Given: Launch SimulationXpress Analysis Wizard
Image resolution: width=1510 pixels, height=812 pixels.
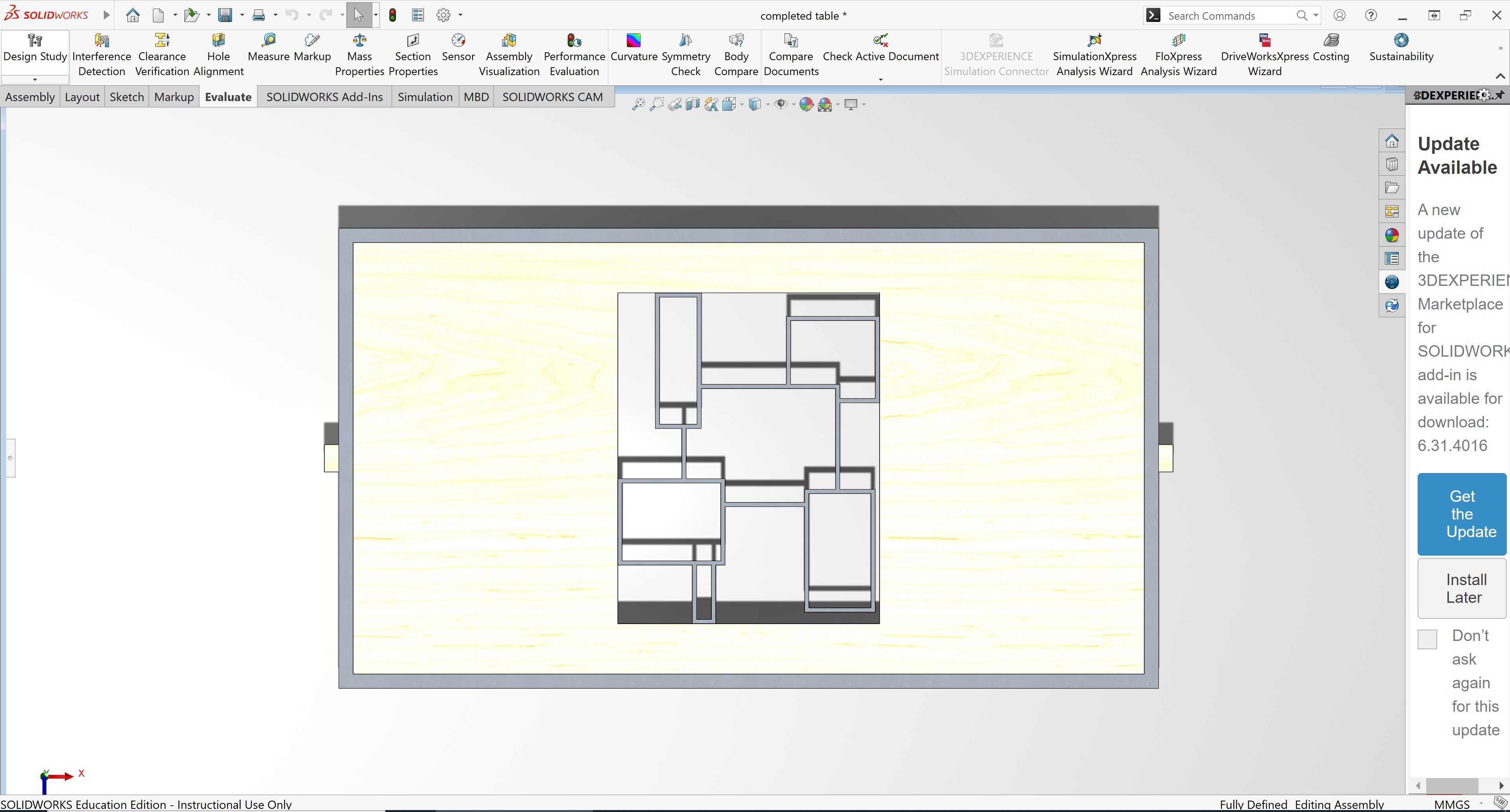Looking at the screenshot, I should pyautogui.click(x=1094, y=56).
